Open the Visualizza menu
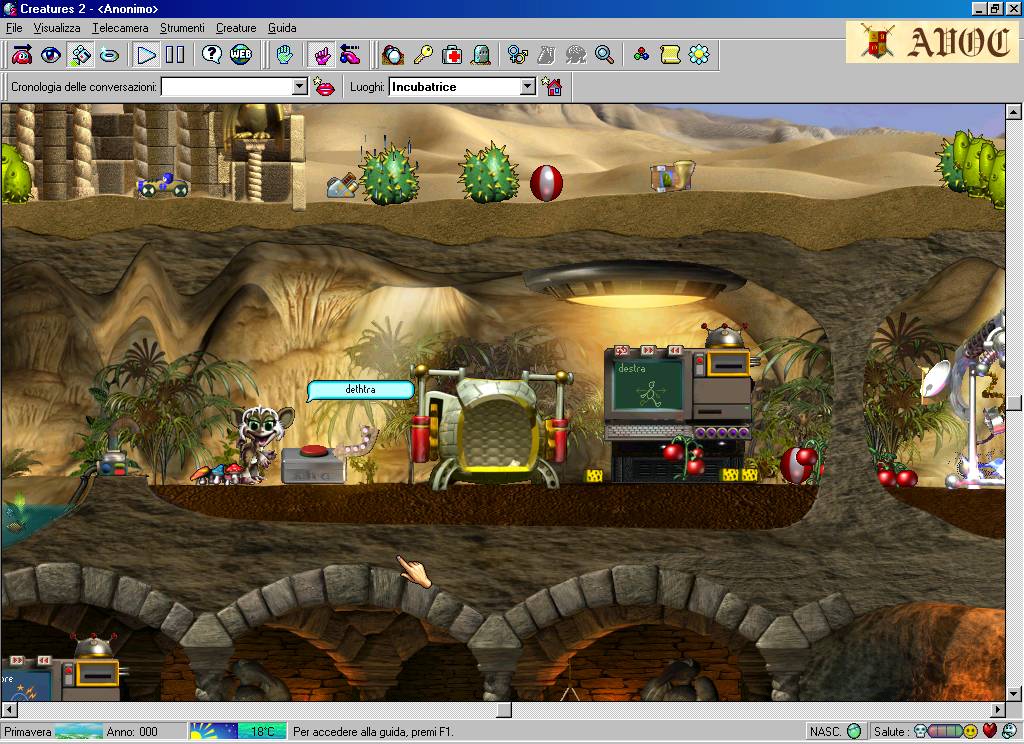The width and height of the screenshot is (1024, 744). tap(57, 28)
